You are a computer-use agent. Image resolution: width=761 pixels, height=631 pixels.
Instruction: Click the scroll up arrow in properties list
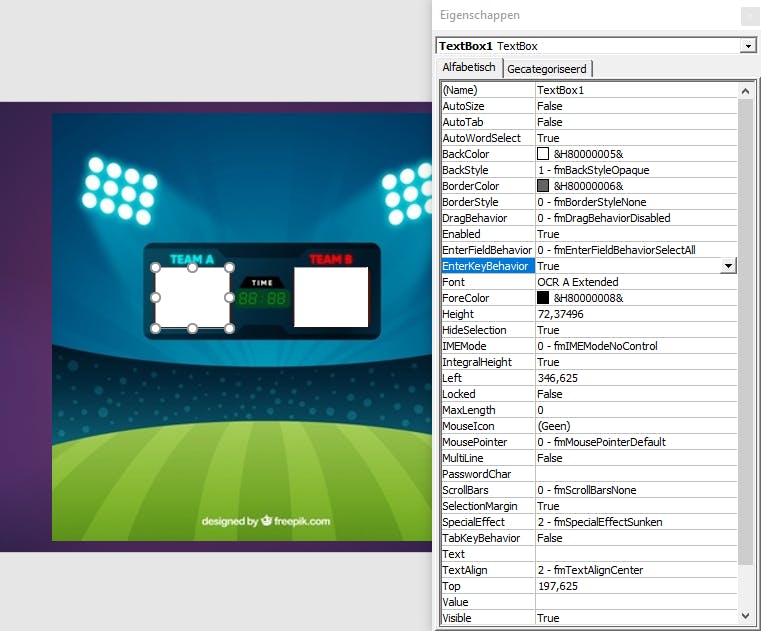pyautogui.click(x=745, y=91)
